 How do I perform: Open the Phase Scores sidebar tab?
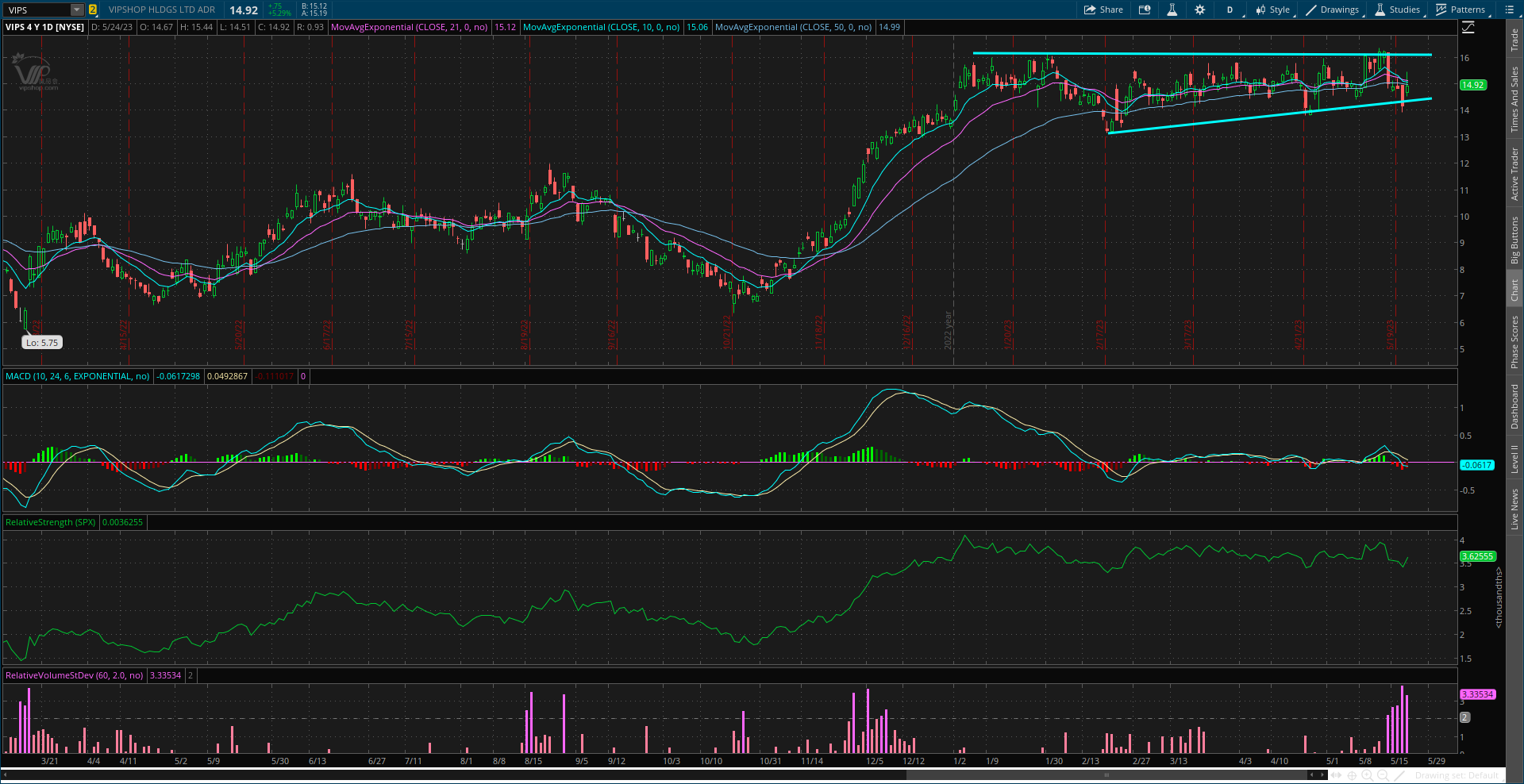click(1514, 341)
